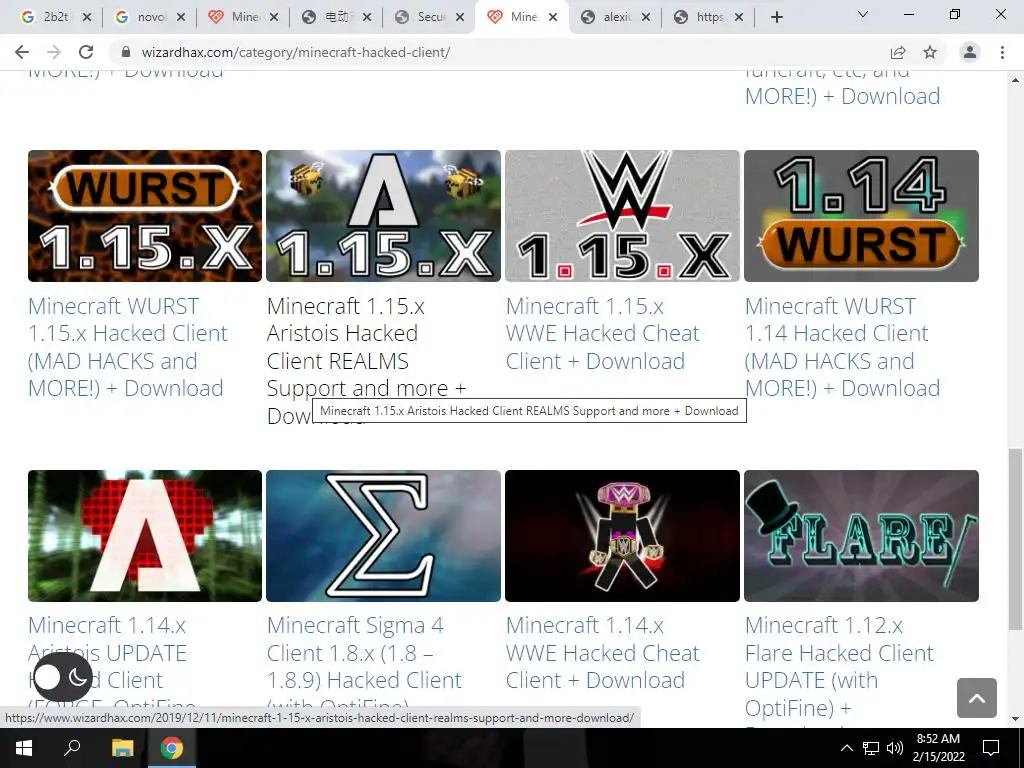The width and height of the screenshot is (1024, 768).
Task: Open Minecraft WURST 1.15.x Hacked Client link
Action: coord(128,347)
